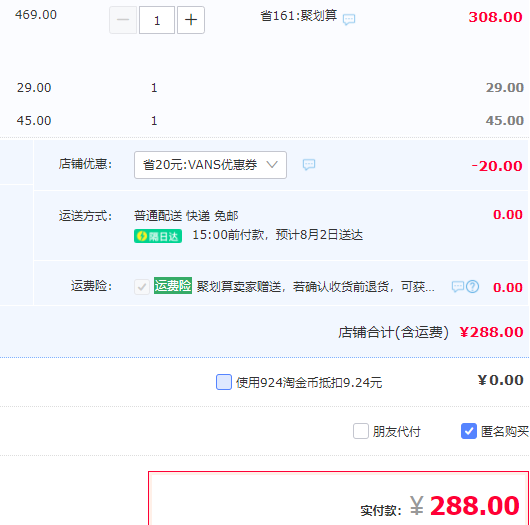Screen dimensions: 530x525
Task: Open the message icon in 运费险 row
Action: (x=458, y=287)
